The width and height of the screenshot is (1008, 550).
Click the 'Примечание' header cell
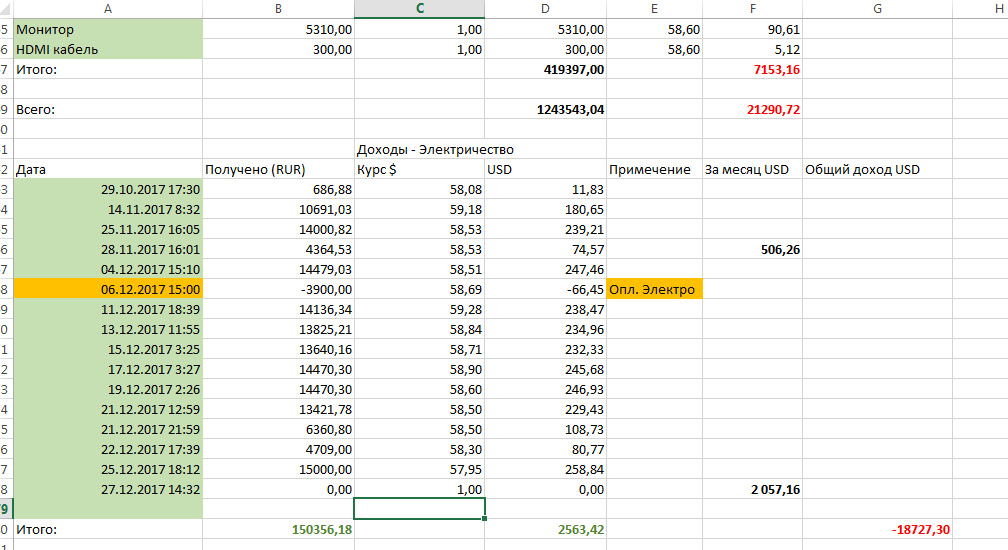(x=654, y=170)
